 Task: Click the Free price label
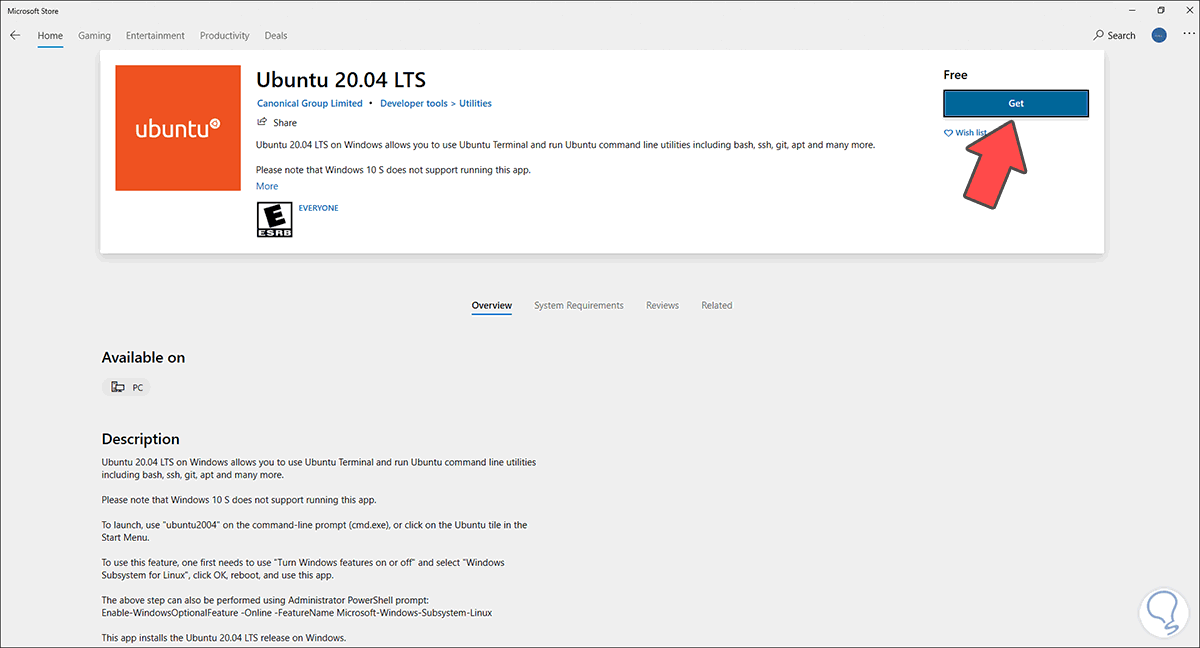coord(955,75)
